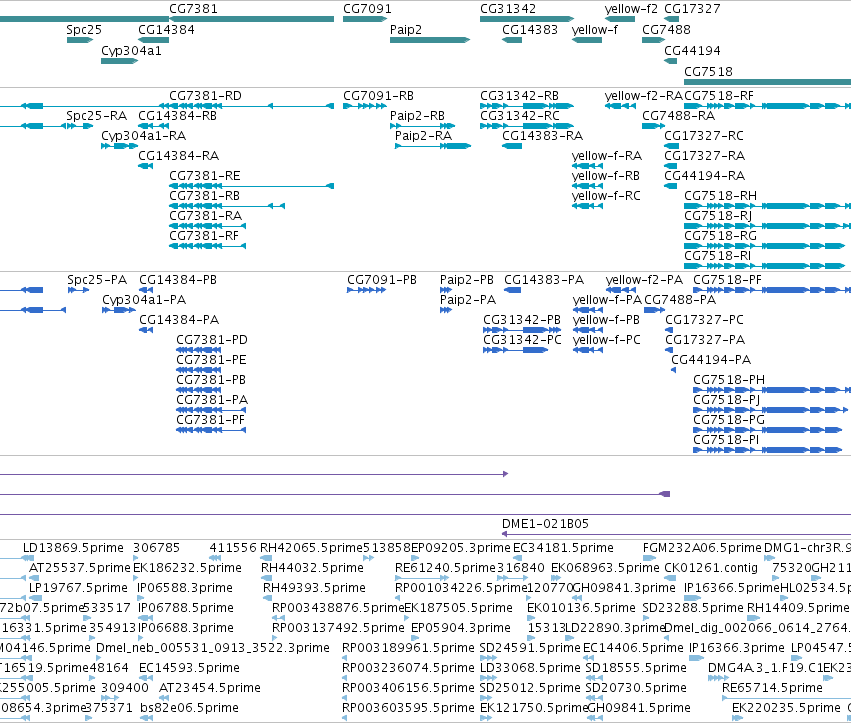Select the "yellow-f2-PA" protein label
The height and width of the screenshot is (723, 851).
[644, 280]
